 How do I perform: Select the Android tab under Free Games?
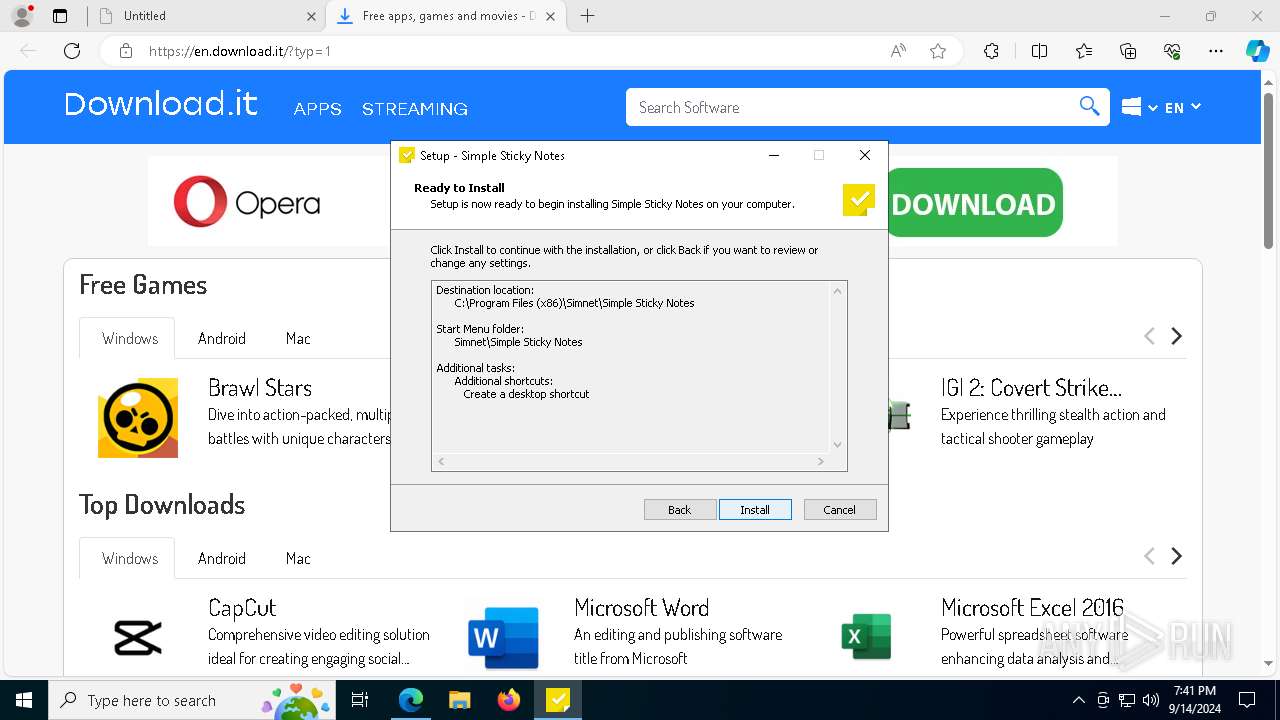222,338
